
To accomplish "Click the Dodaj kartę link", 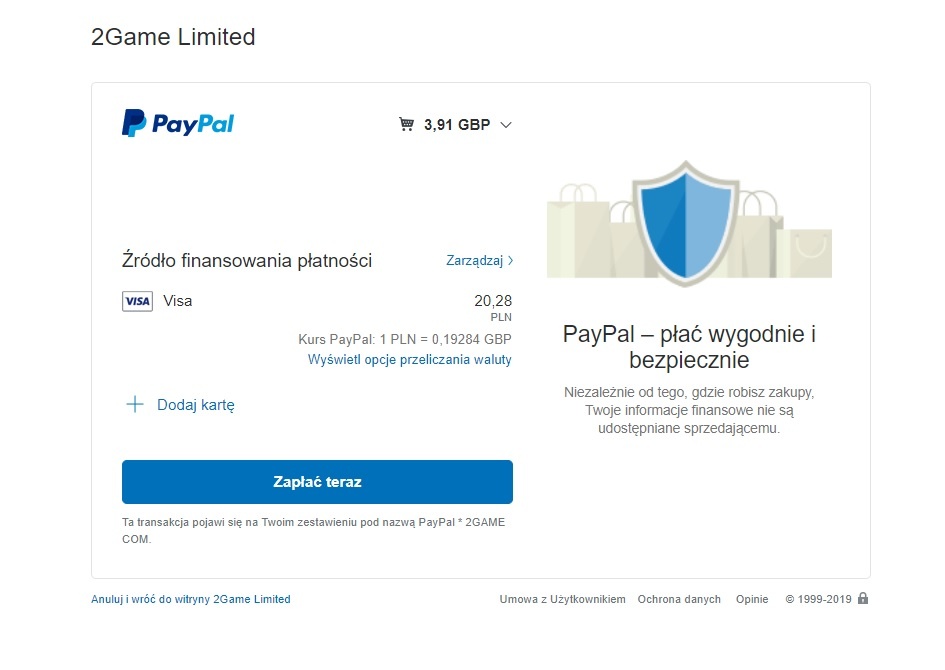I will [196, 405].
